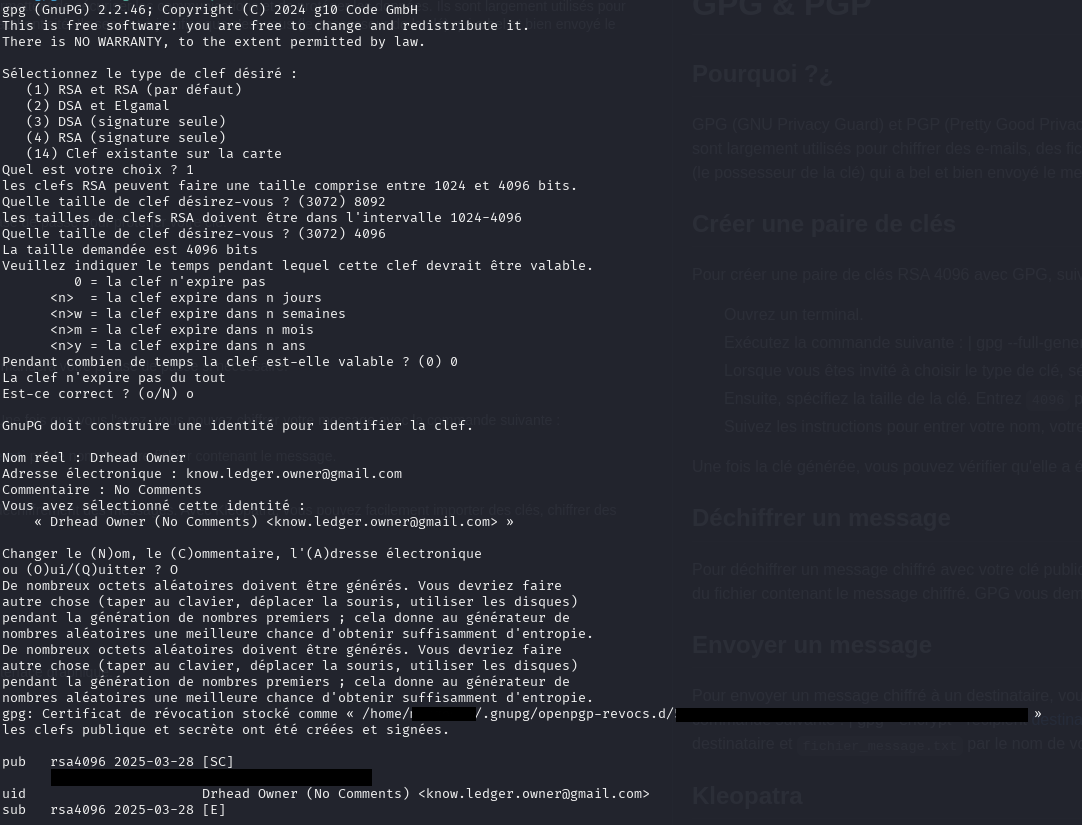Click the '.gnupg/openpgp-revocs.d/' path segment
Screen dimensions: 1082x825
[x=578, y=714]
